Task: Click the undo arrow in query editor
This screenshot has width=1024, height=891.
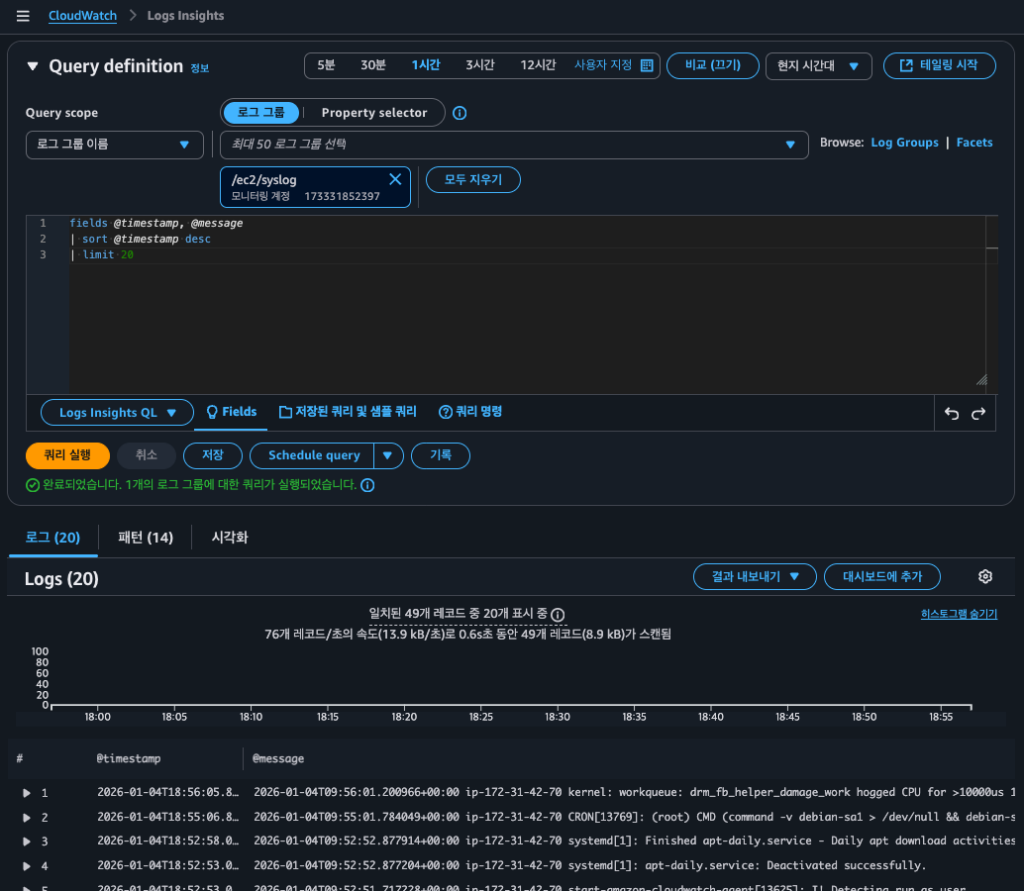Action: coord(951,413)
